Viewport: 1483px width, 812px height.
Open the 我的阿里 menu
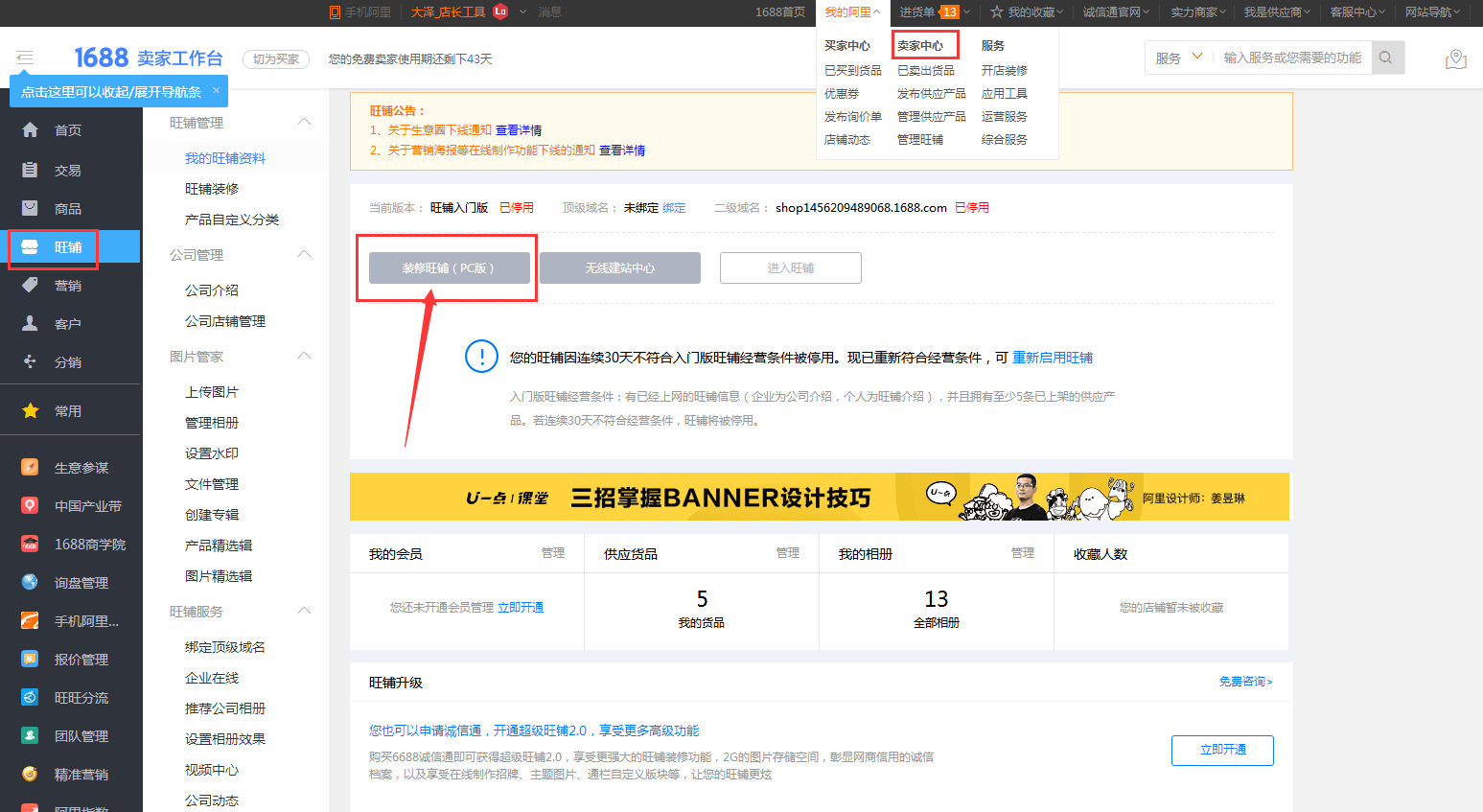(851, 12)
